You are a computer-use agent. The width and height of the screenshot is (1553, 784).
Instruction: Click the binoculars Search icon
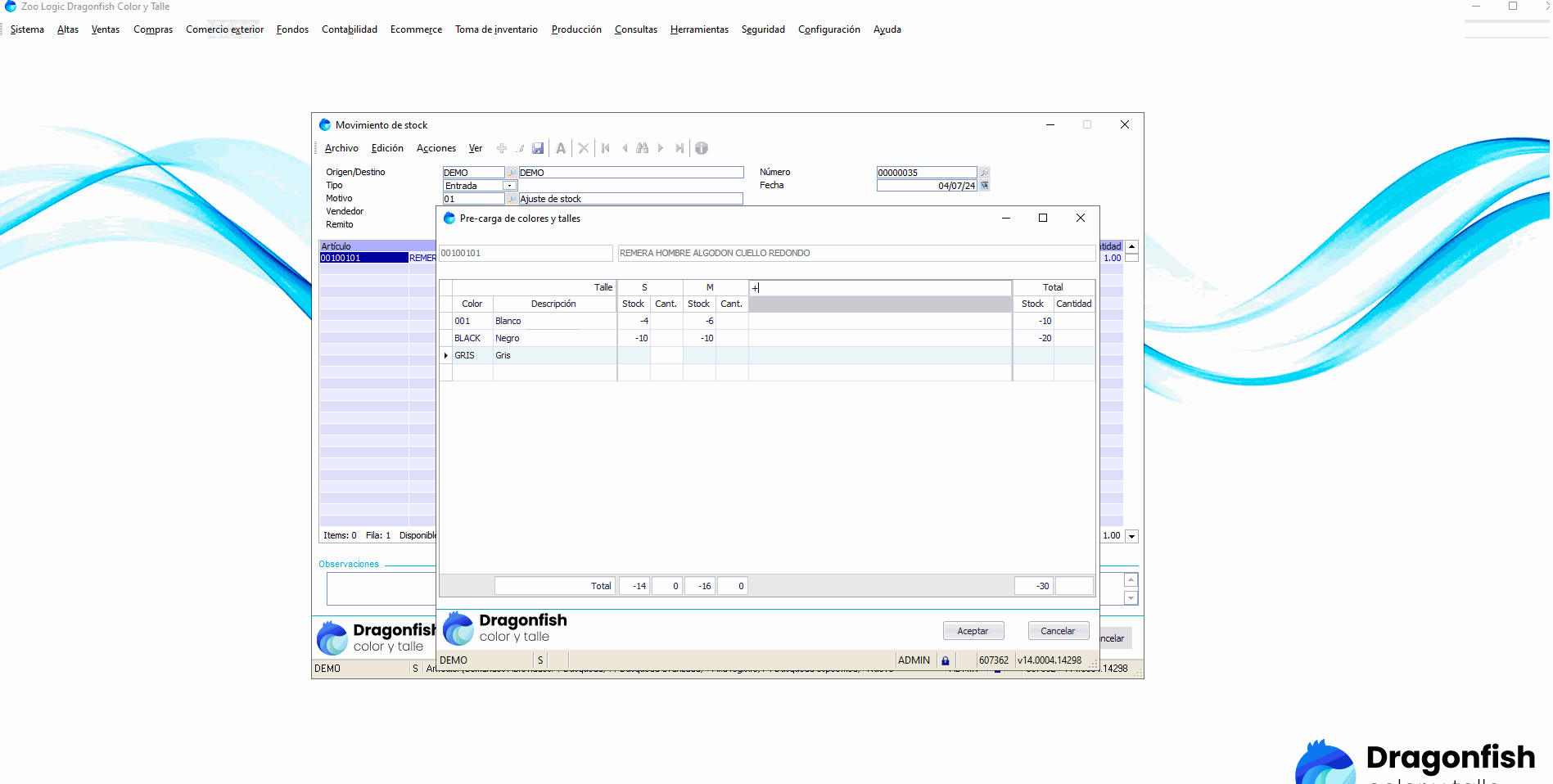click(643, 148)
